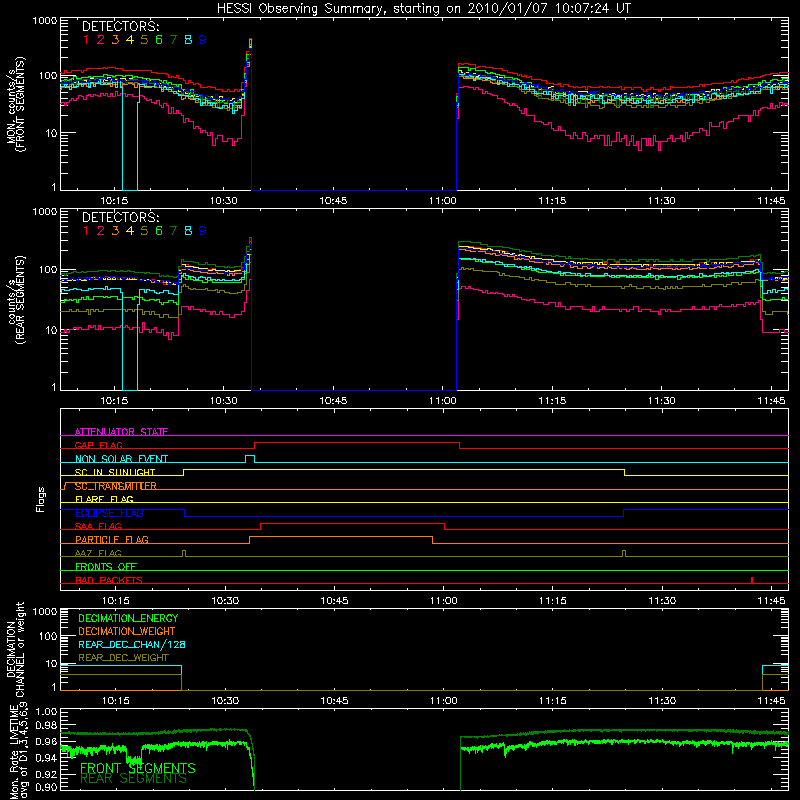Click the DECIMATION_ENERGY legend entry
This screenshot has width=800, height=800.
coord(128,618)
